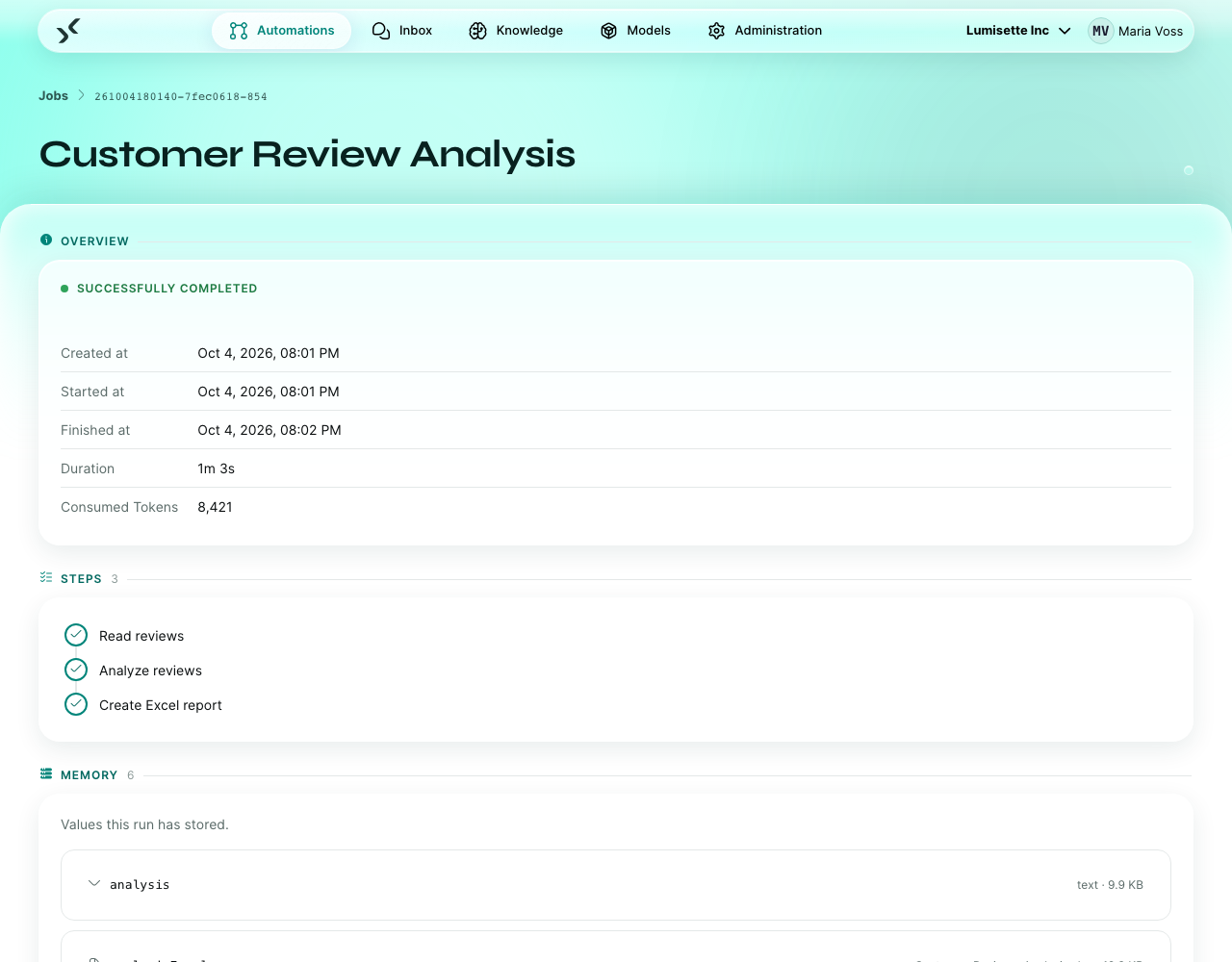Click the Administration gear icon
Image resolution: width=1232 pixels, height=962 pixels.
[x=716, y=31]
